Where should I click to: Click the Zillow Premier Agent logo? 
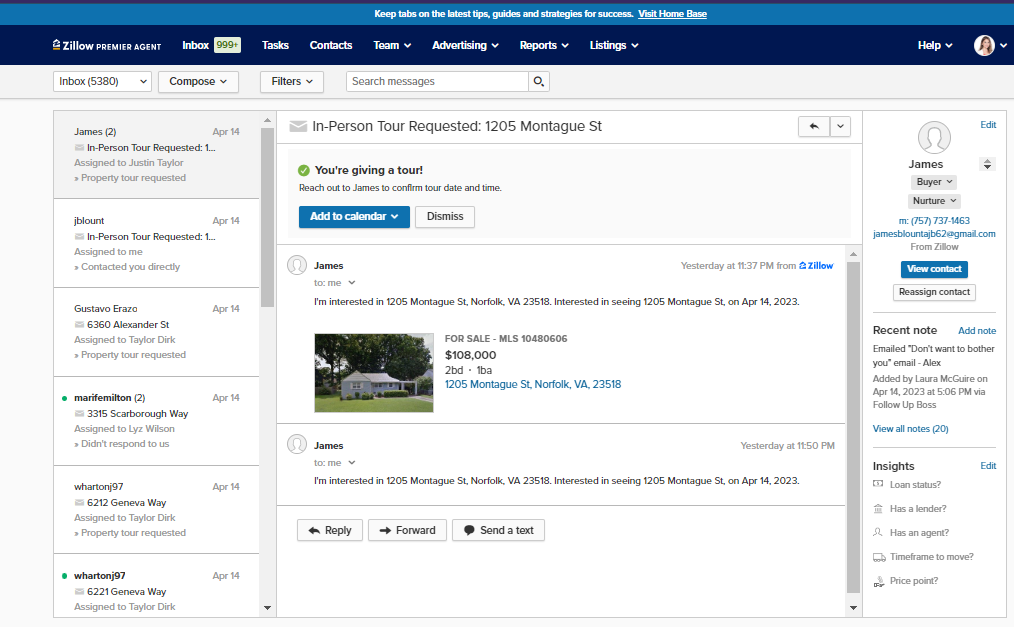(x=107, y=45)
